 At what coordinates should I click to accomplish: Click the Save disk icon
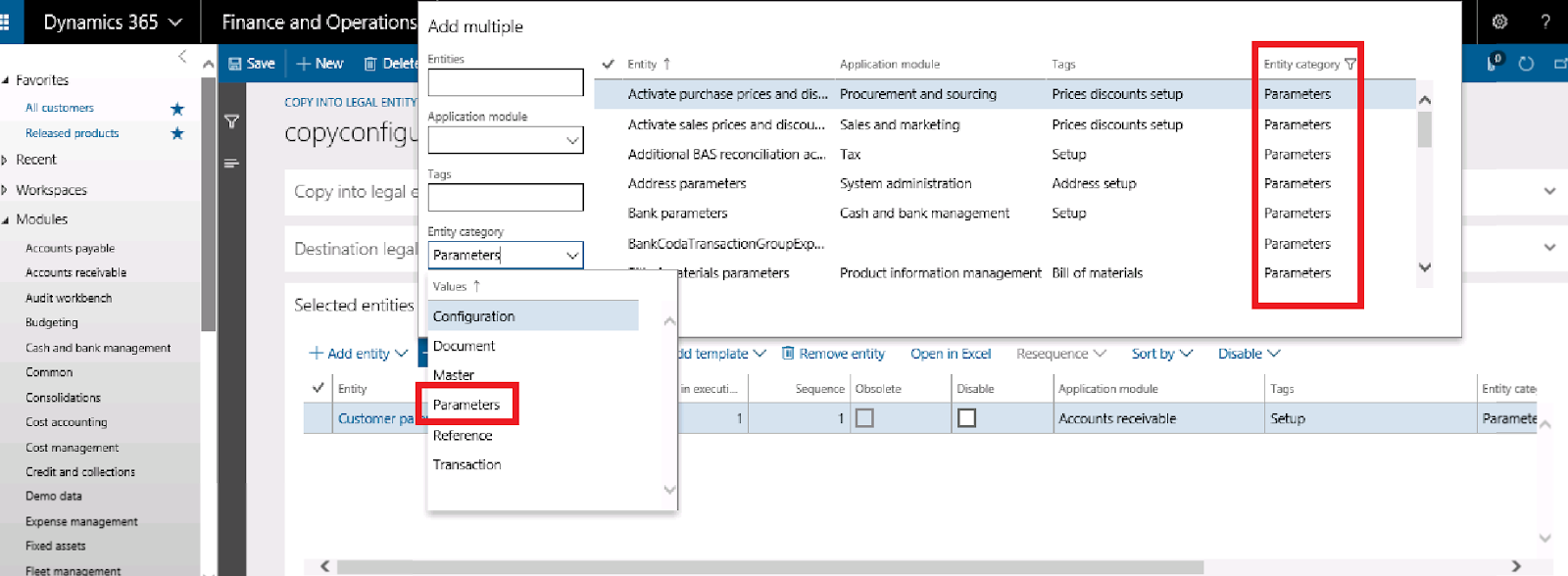pyautogui.click(x=236, y=64)
